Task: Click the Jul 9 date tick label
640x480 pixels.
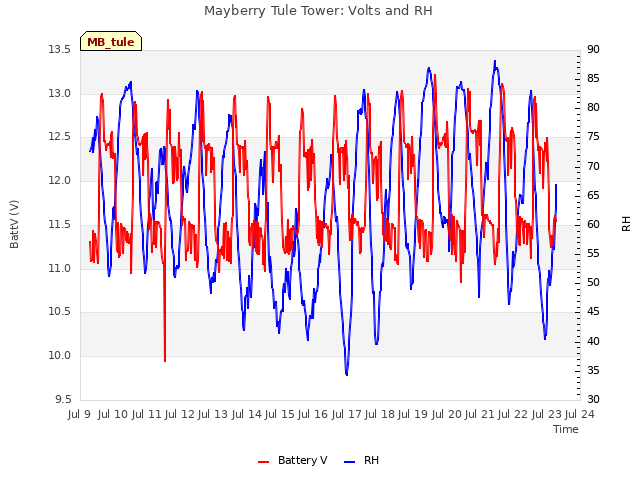Action: [x=79, y=414]
